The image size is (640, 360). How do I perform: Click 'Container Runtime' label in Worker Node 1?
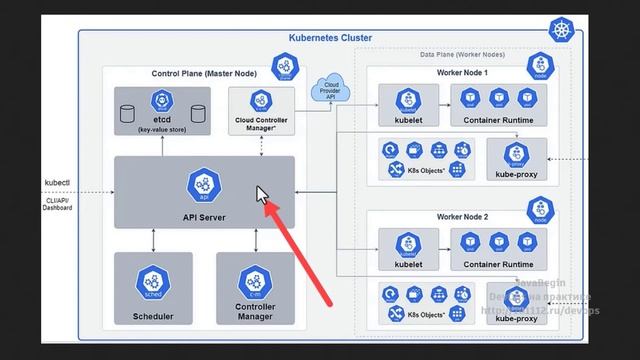point(498,120)
